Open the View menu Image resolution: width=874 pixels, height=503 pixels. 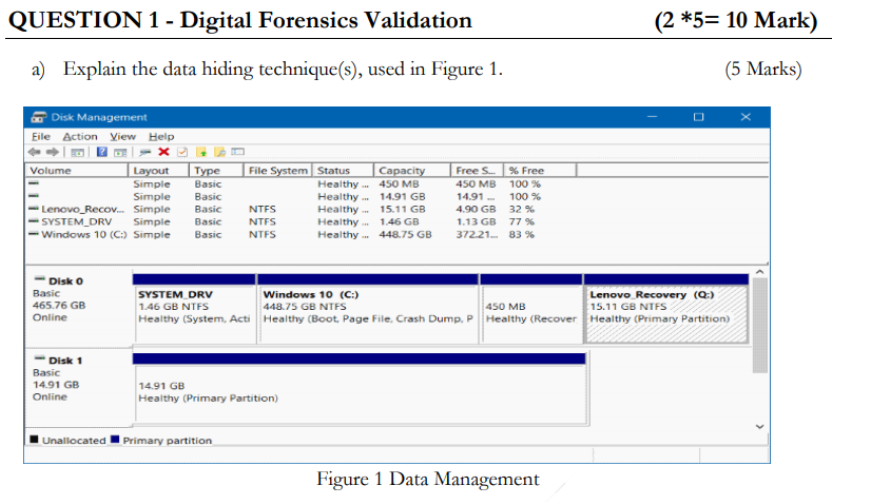point(123,137)
